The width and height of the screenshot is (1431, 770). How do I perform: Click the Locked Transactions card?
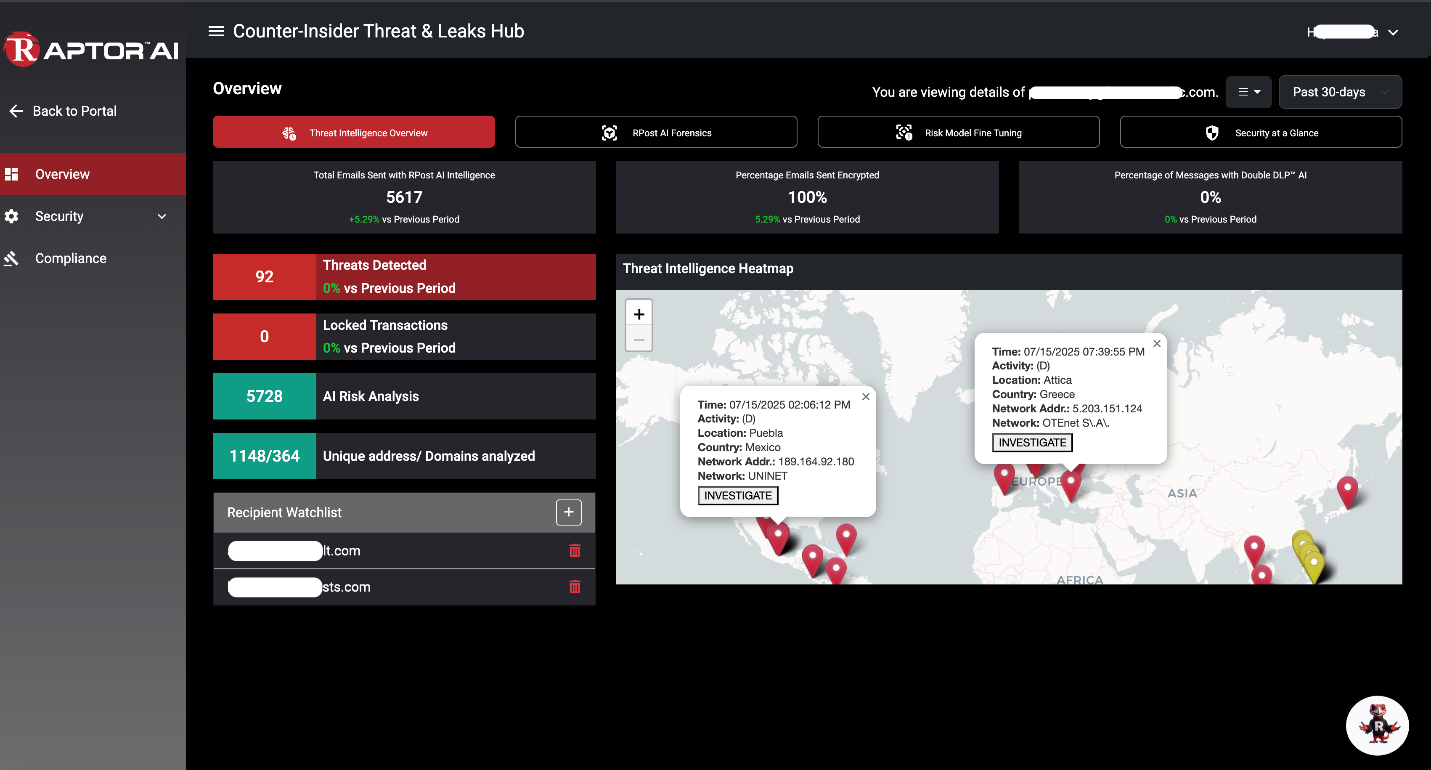[404, 337]
